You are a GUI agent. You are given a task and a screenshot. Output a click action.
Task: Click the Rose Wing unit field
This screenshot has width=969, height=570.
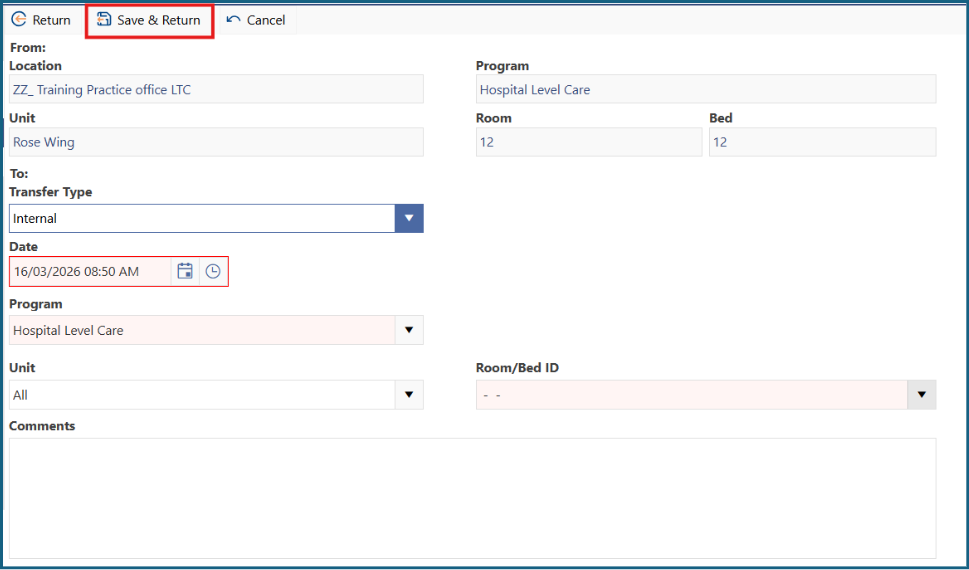[216, 142]
